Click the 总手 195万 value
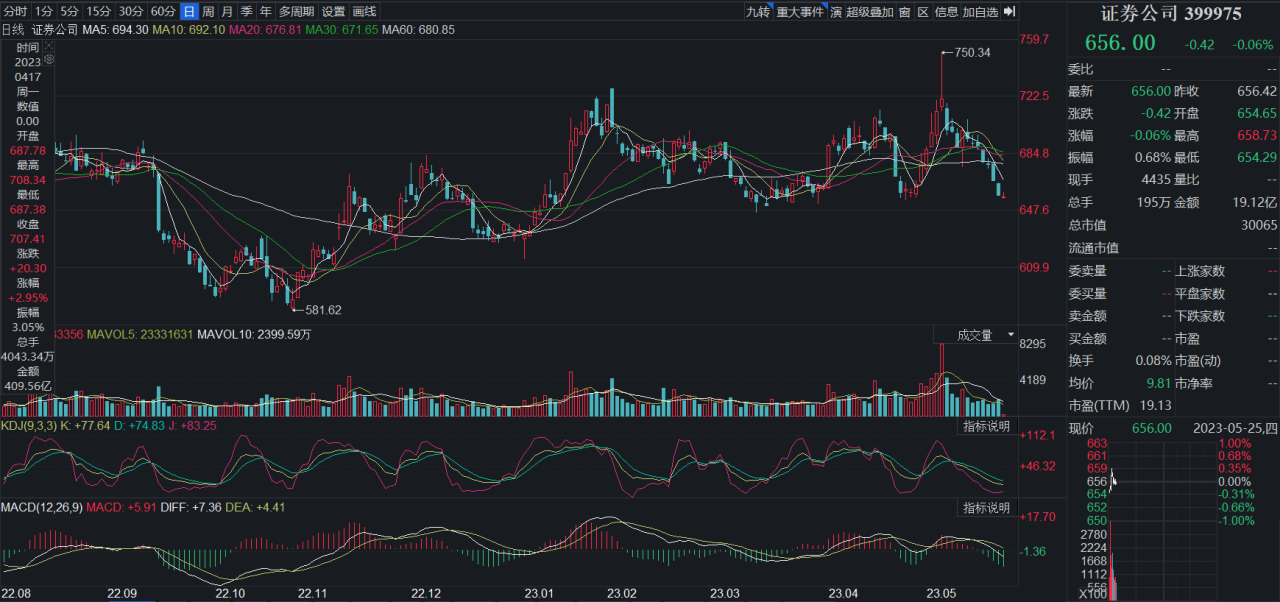Viewport: 1280px width, 602px height. point(1152,202)
